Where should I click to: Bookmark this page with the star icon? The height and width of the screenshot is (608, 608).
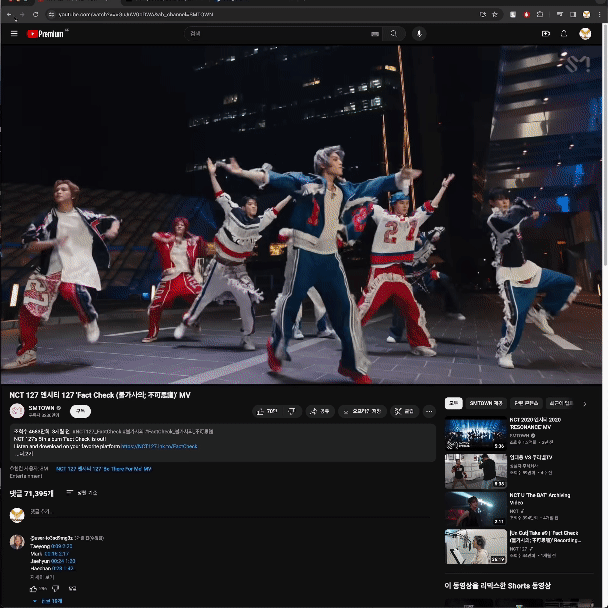[x=495, y=14]
